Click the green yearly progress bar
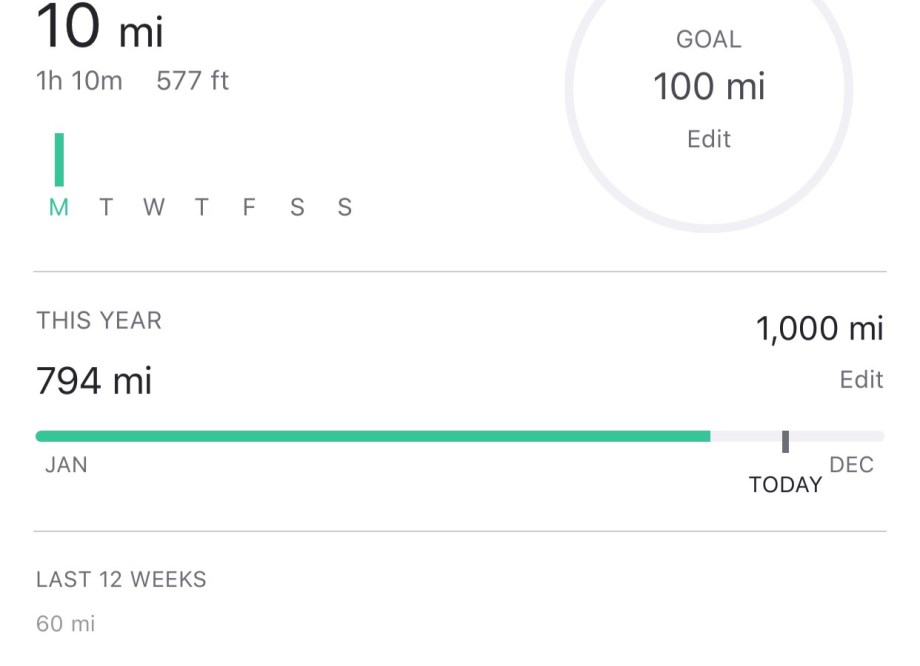 [372, 436]
